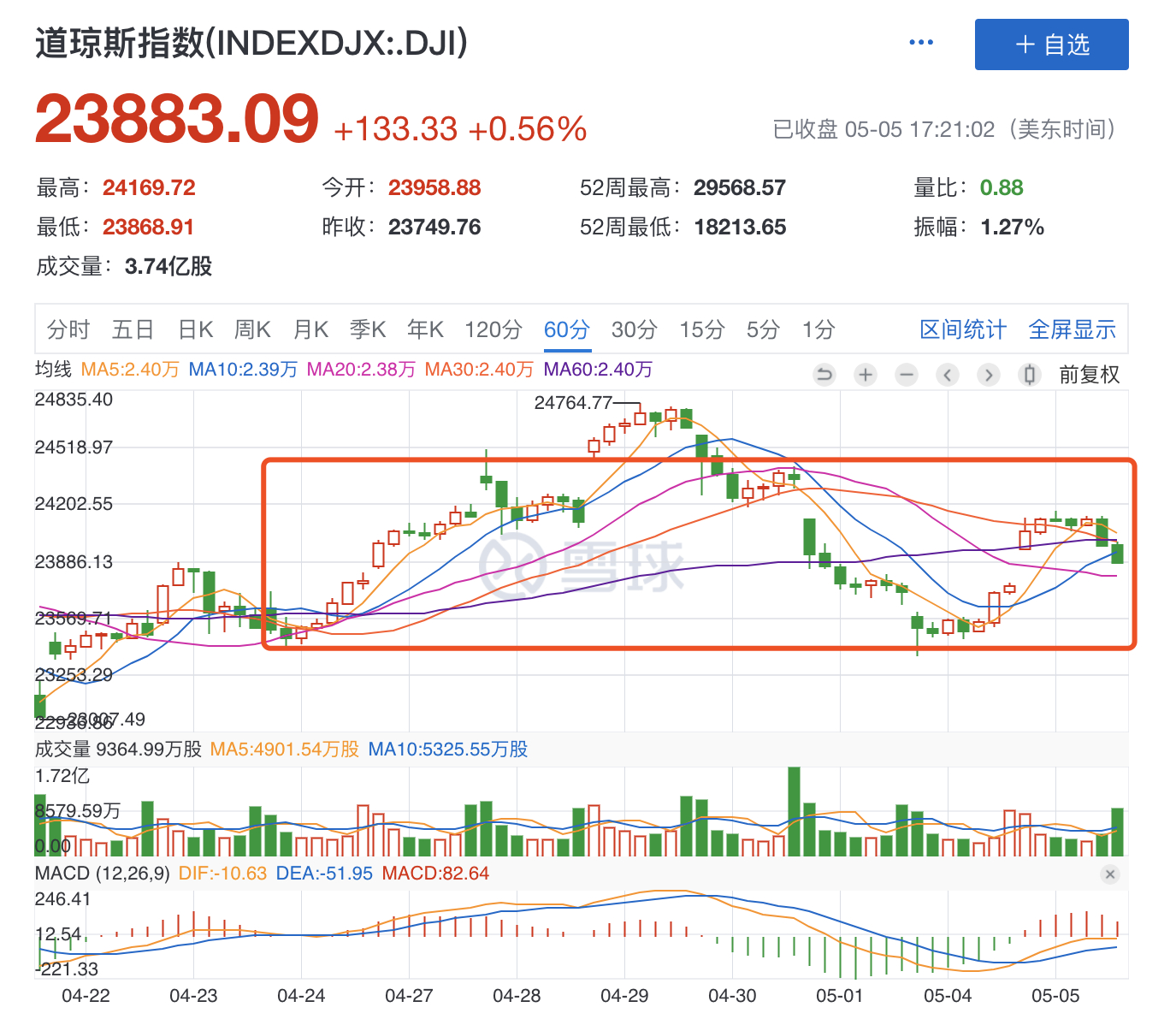The image size is (1176, 1025).
Task: Switch to the 分时 chart tab
Action: click(x=68, y=329)
